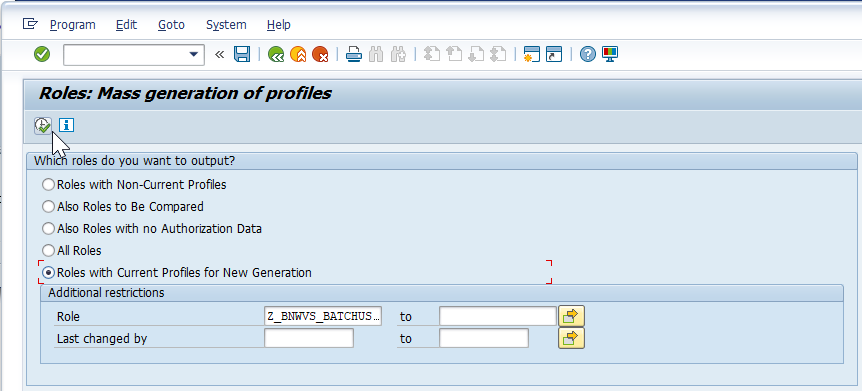This screenshot has height=391, width=862.
Task: Click the green checkmark Enter icon
Action: click(42, 54)
